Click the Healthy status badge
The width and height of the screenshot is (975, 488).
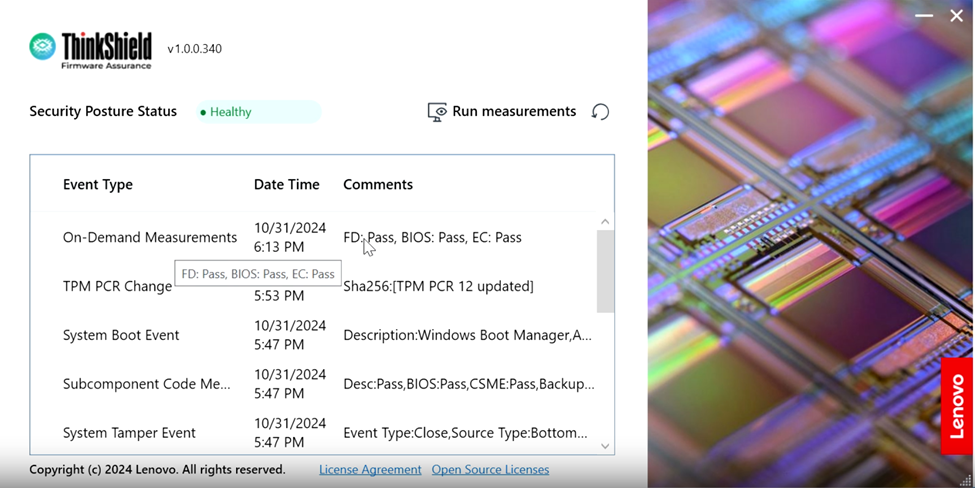point(258,112)
